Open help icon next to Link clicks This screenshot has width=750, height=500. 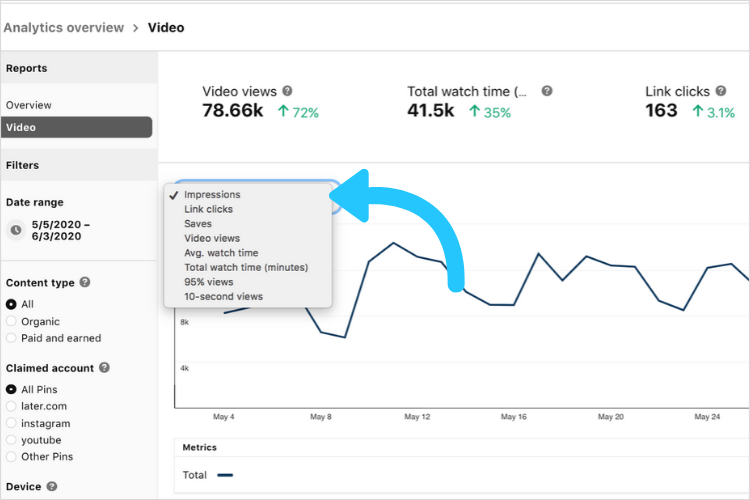click(721, 90)
